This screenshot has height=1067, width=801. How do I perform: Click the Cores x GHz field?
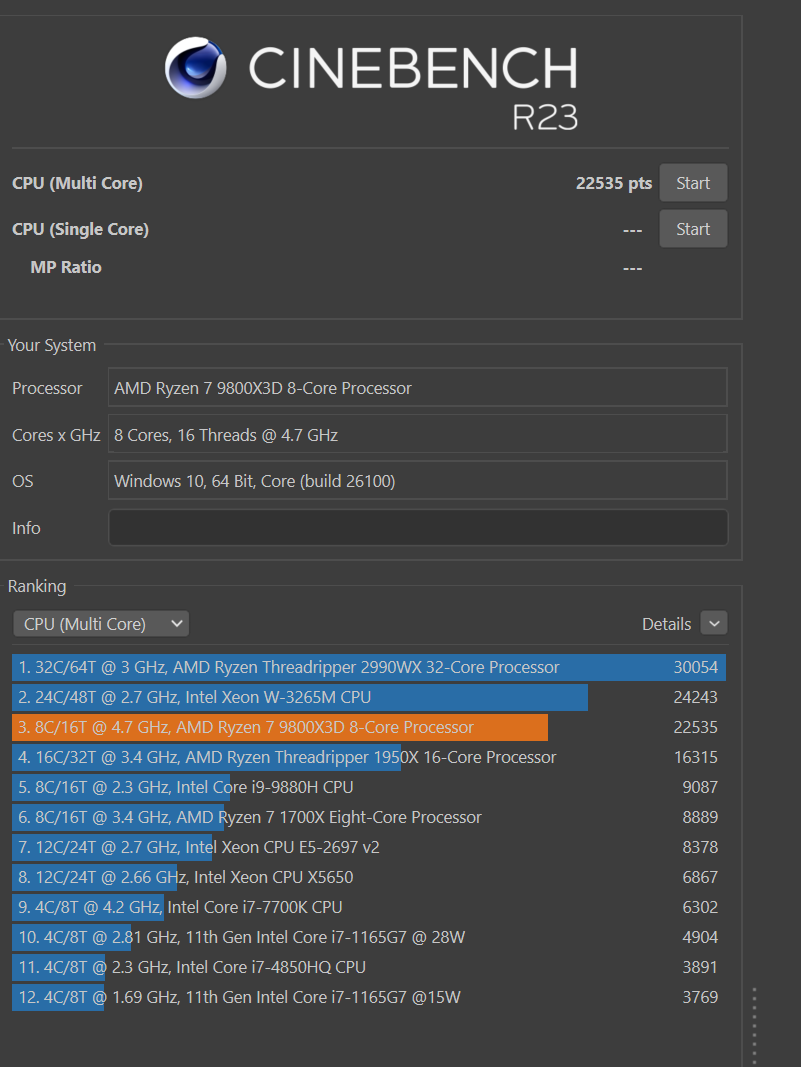[418, 435]
